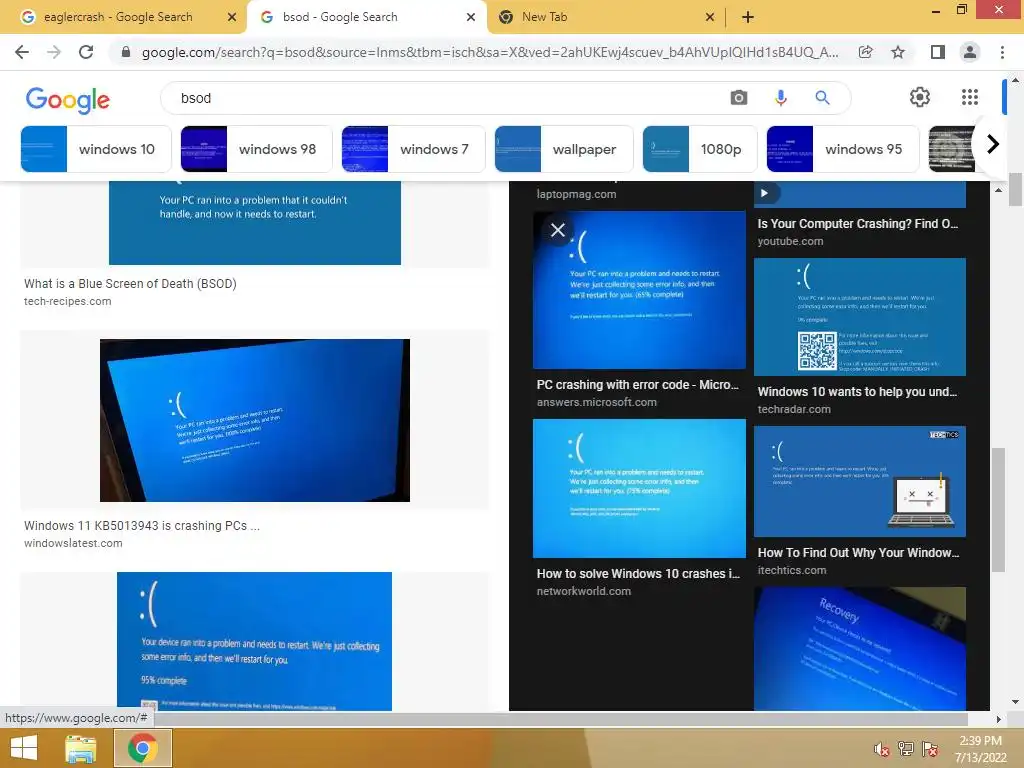Click the horizontal scrollbar right arrow
Viewport: 1024px width, 768px height.
tap(998, 720)
